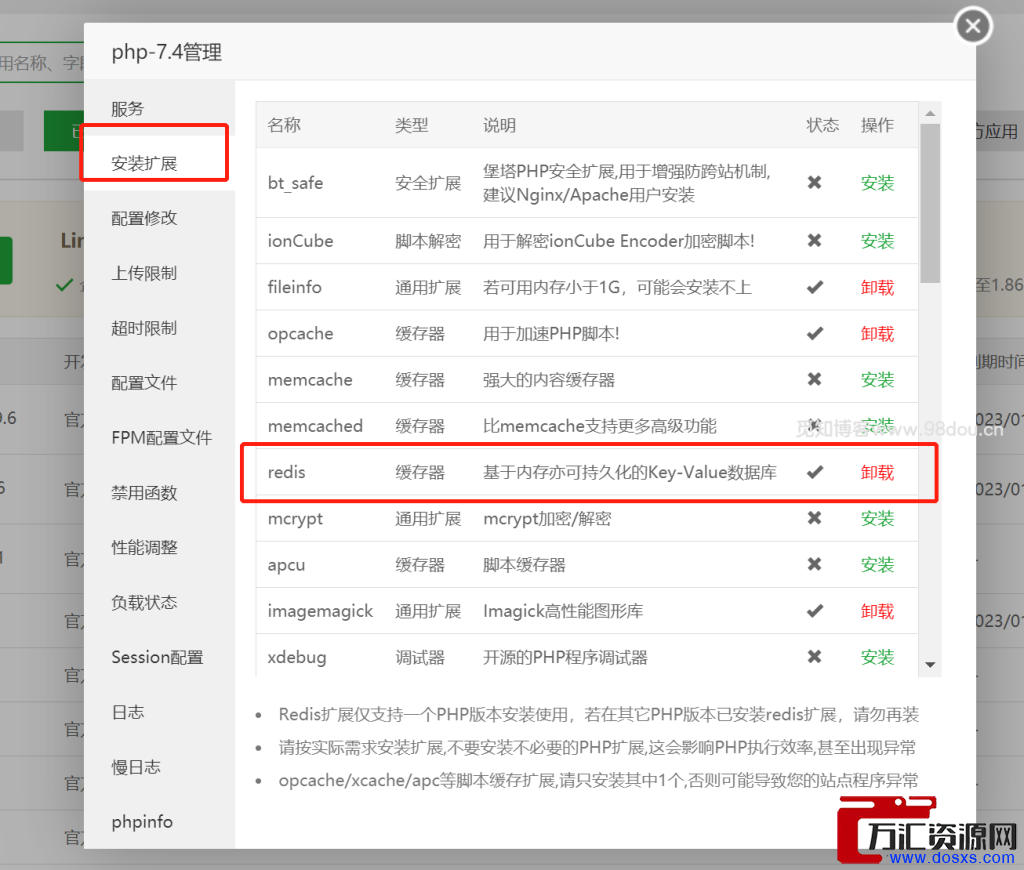The image size is (1024, 870).
Task: Click the bt_safe type 安全扩展 cell
Action: 428,183
